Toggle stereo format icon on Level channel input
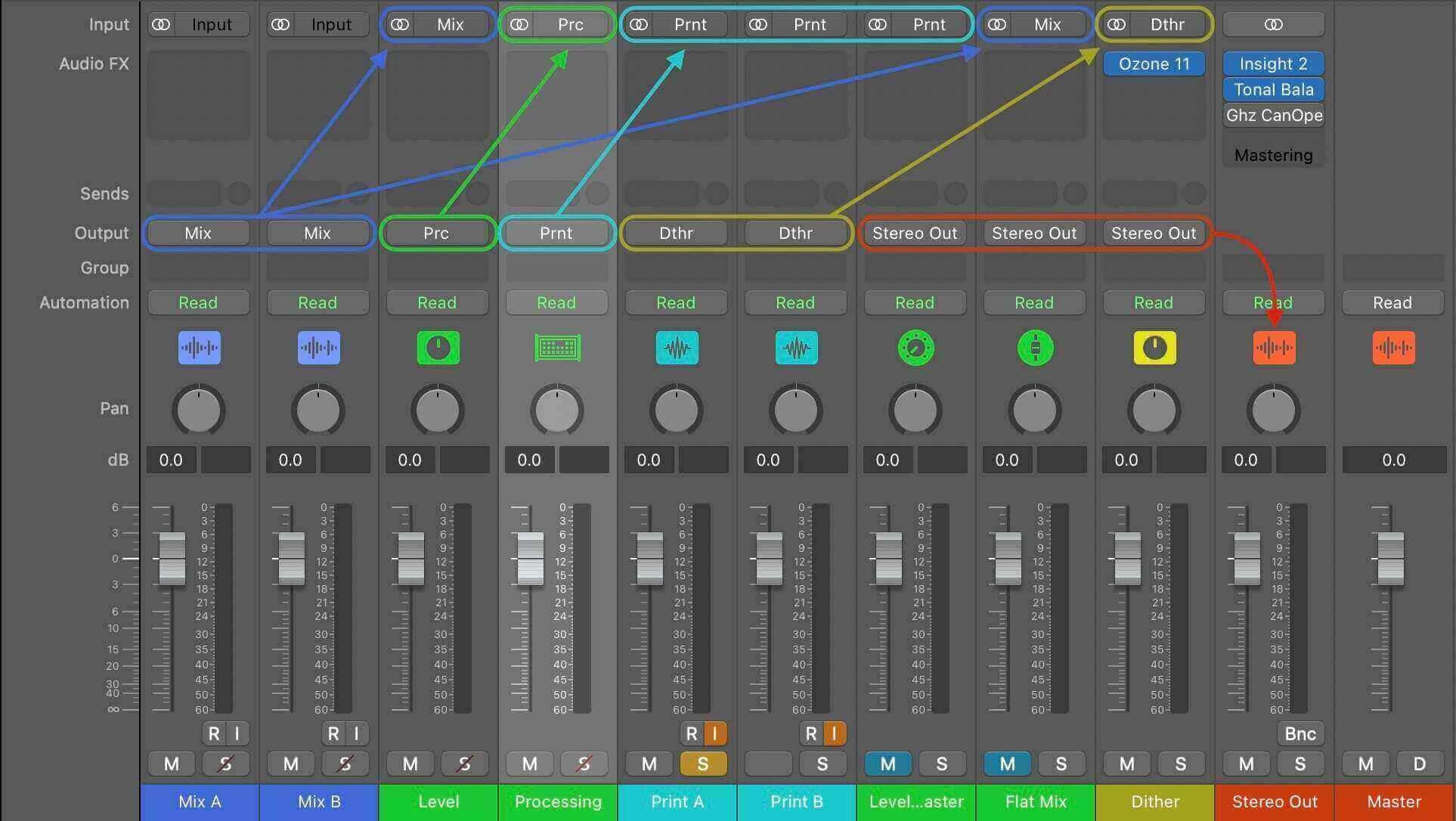Viewport: 1456px width, 821px height. point(400,24)
